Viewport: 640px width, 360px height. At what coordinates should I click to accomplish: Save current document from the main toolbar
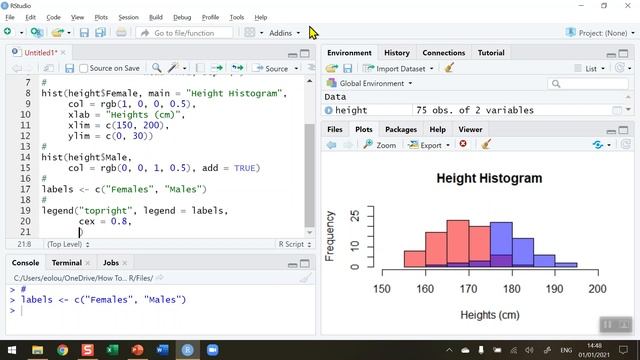84,33
